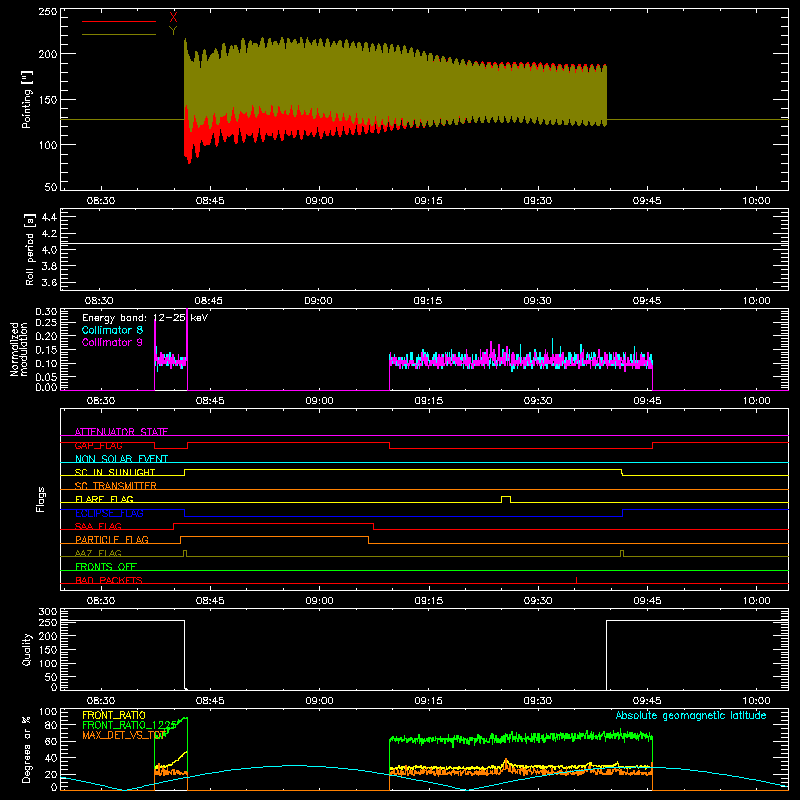This screenshot has width=800, height=800.
Task: Click the AAZ_FLAG pulse near 09:41
Action: pos(622,553)
